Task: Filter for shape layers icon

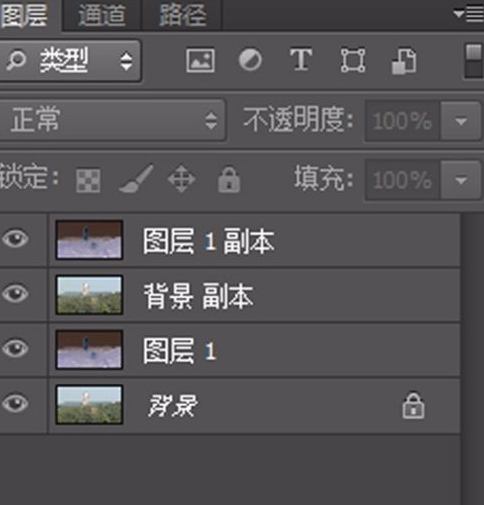Action: [x=353, y=61]
